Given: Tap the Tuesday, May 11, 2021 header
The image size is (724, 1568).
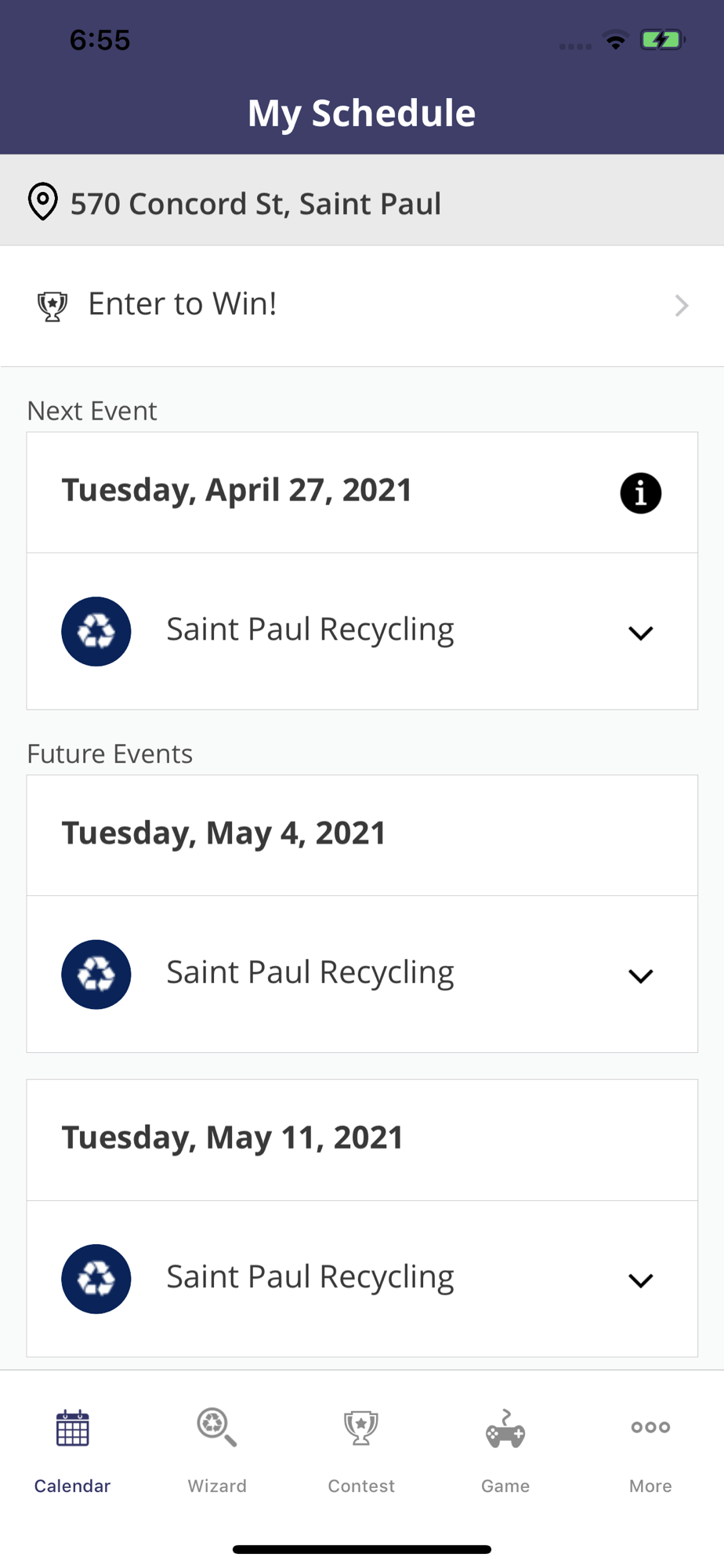Looking at the screenshot, I should coord(233,1138).
